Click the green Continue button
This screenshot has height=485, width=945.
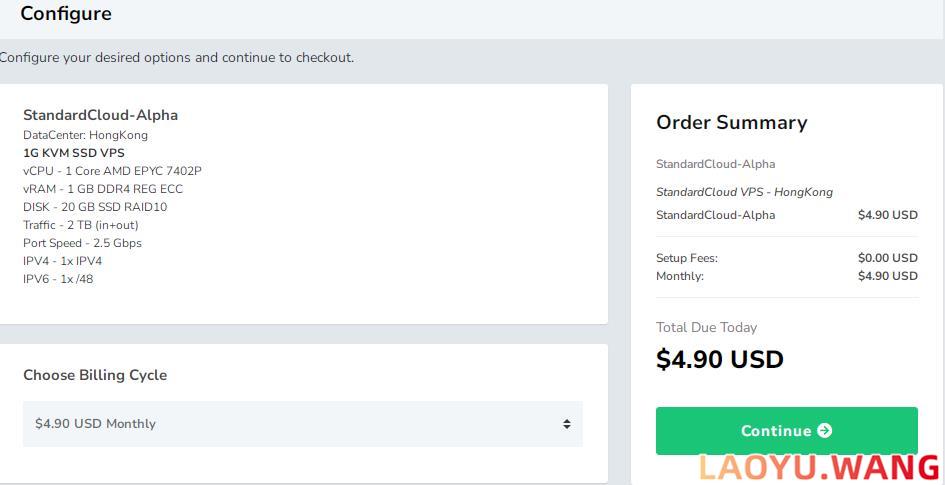coord(786,431)
